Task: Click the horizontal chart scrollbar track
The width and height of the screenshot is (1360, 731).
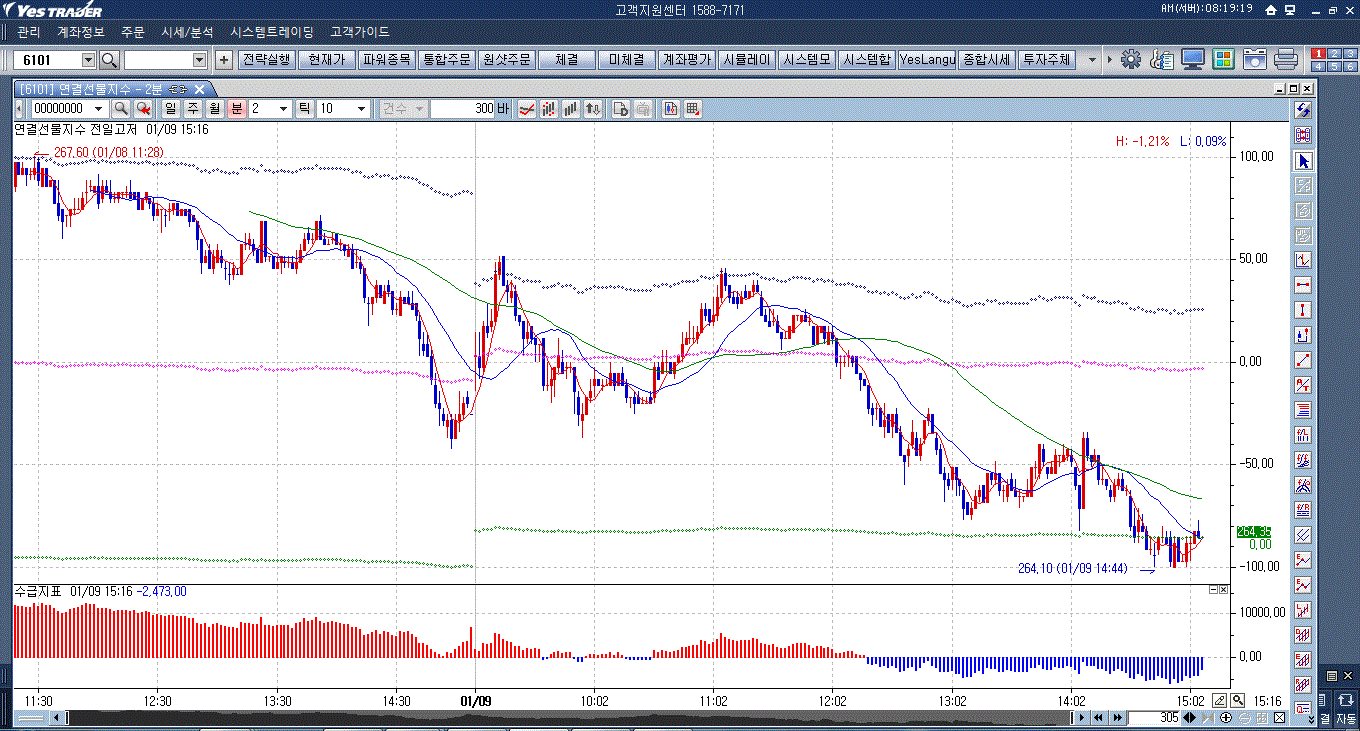Action: (x=560, y=718)
